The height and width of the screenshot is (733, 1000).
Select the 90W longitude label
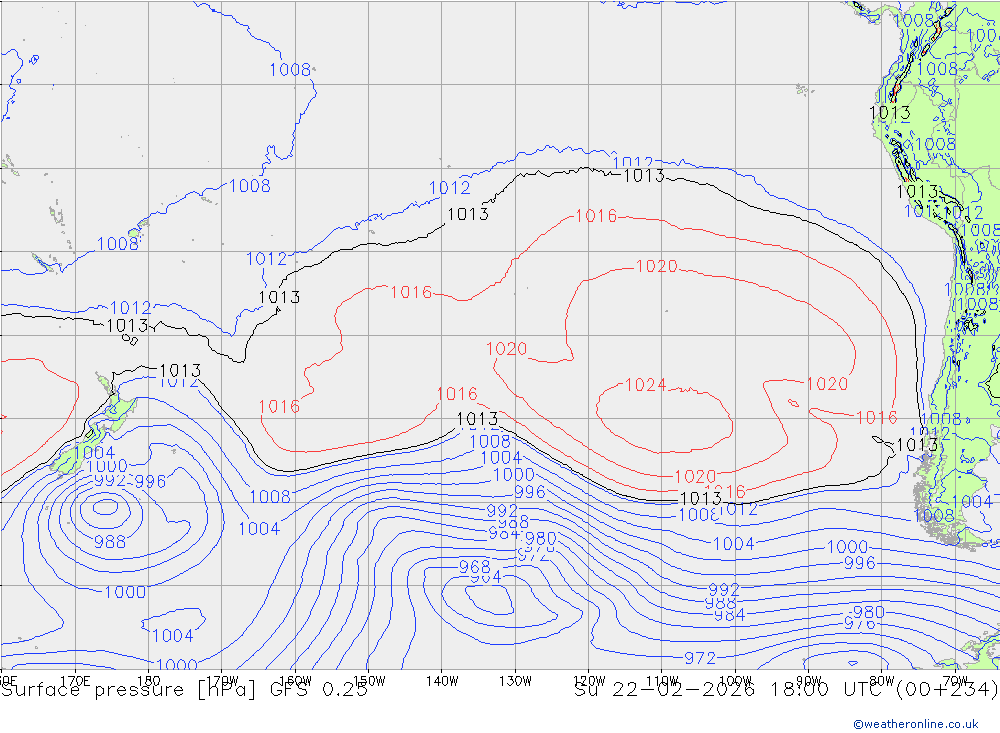(x=809, y=681)
